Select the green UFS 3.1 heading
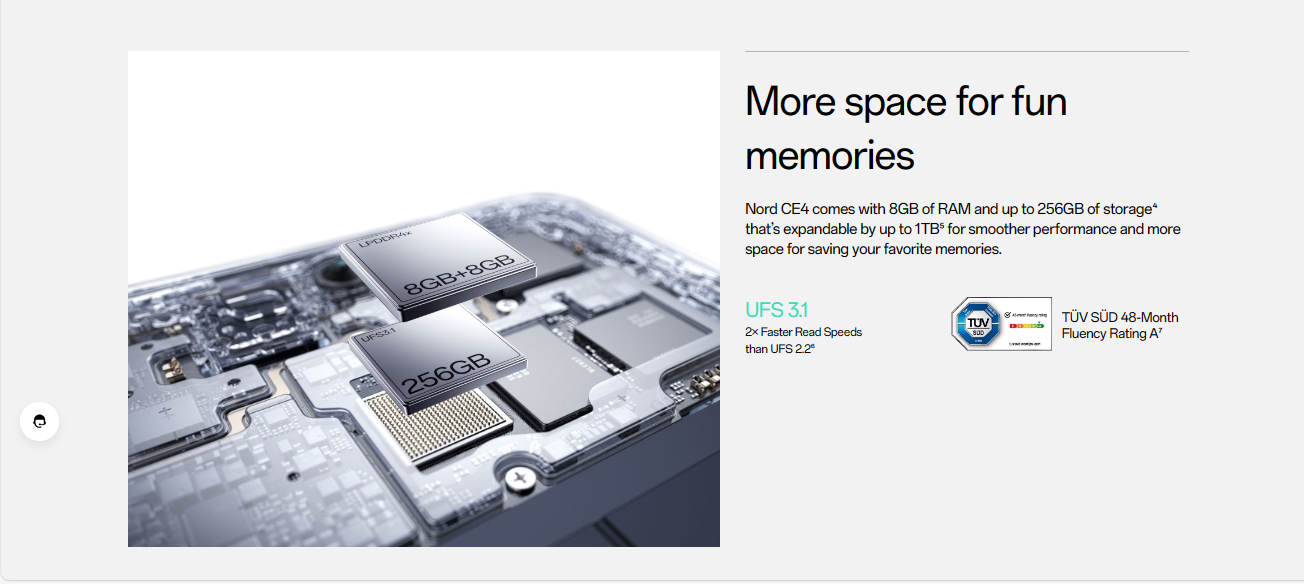Viewport: 1304px width, 584px height. (776, 310)
